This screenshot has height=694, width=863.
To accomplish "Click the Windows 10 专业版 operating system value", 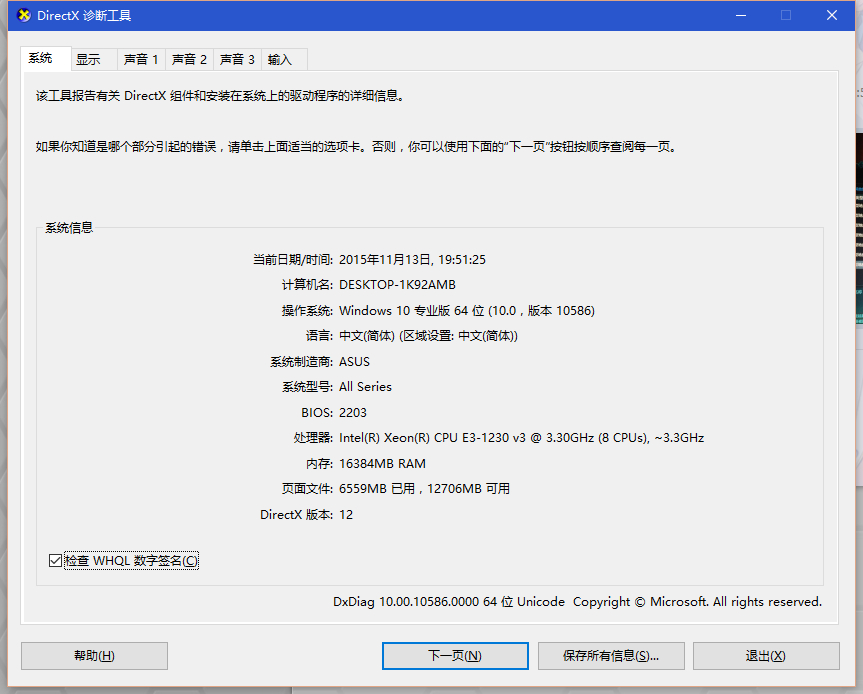I will click(x=467, y=310).
